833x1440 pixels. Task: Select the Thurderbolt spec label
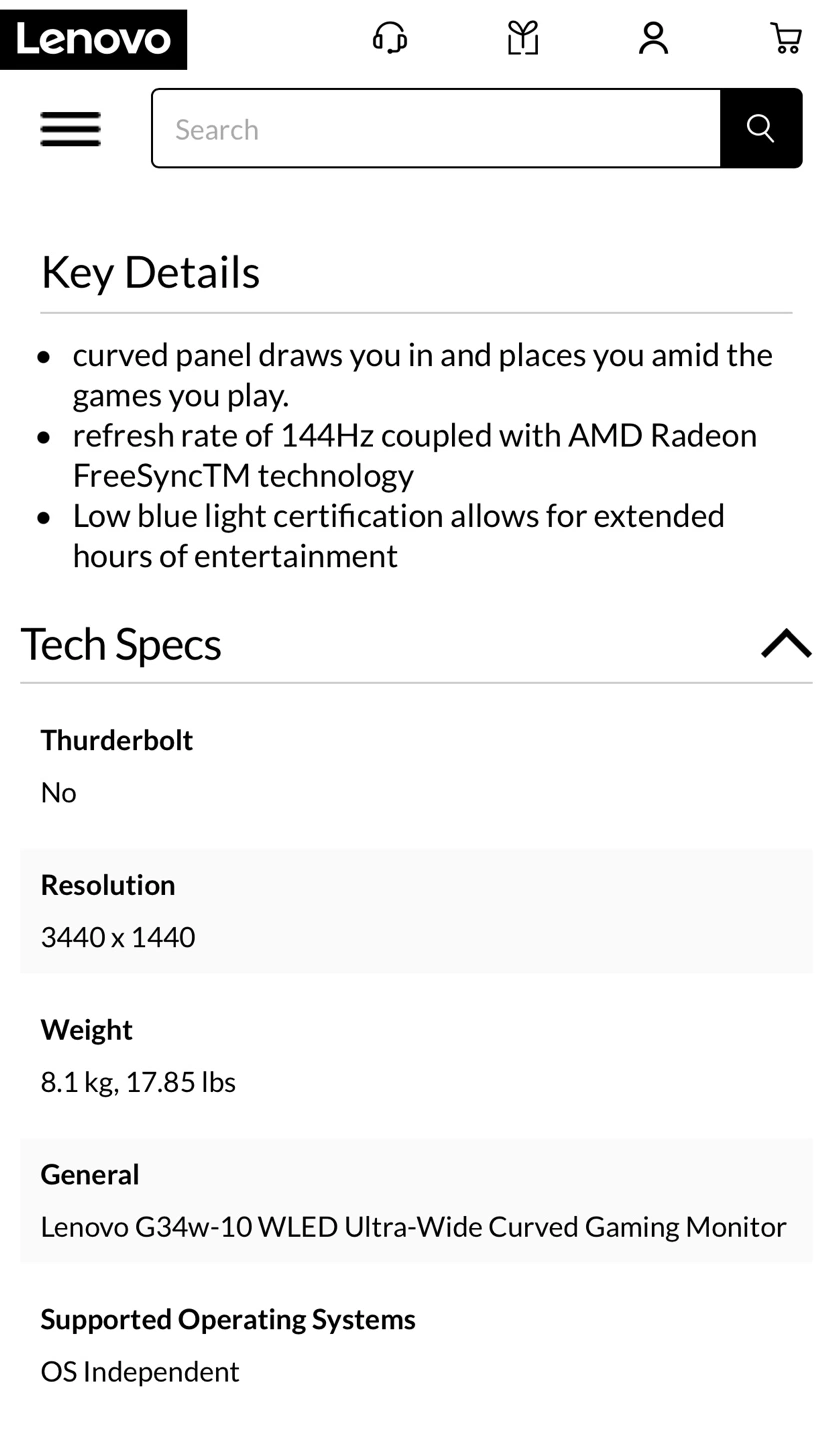pyautogui.click(x=117, y=740)
